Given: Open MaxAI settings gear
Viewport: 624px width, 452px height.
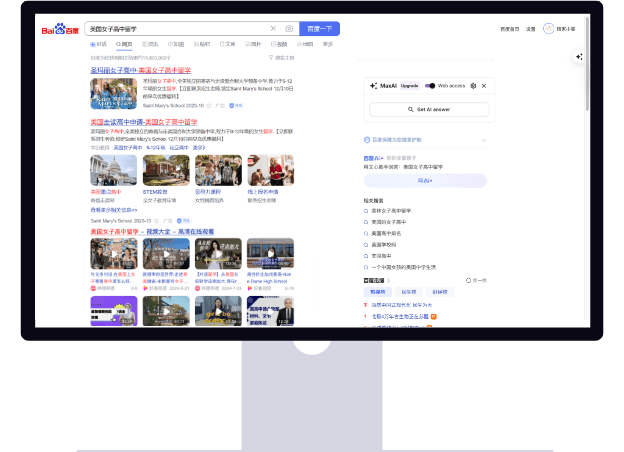Looking at the screenshot, I should pos(473,86).
